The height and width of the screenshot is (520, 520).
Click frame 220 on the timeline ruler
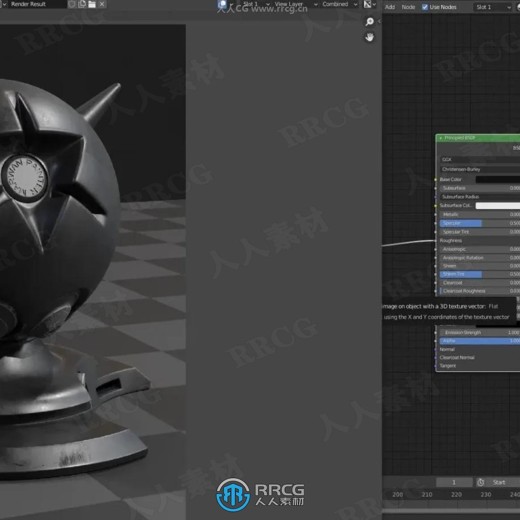pyautogui.click(x=456, y=495)
